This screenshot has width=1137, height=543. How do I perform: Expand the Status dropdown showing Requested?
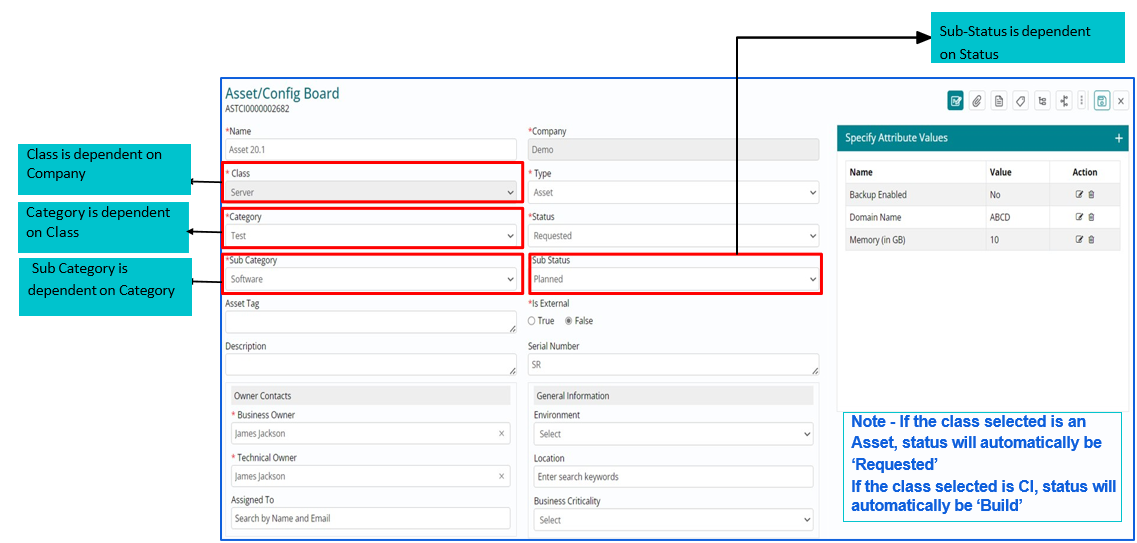(674, 236)
